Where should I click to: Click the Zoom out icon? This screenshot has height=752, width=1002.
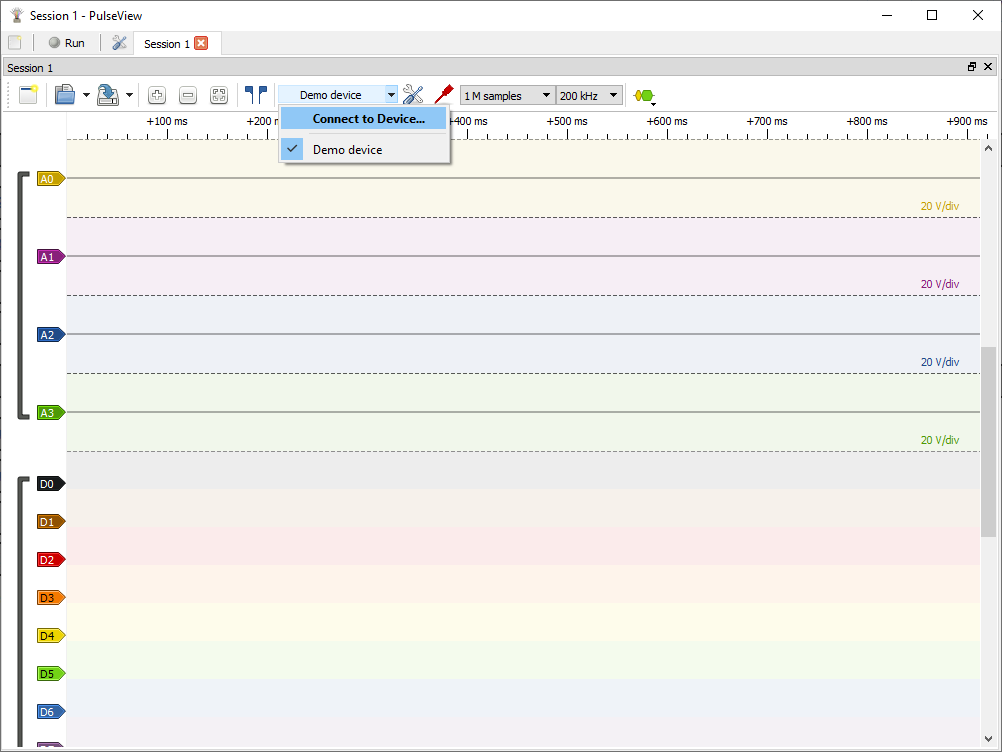tap(188, 95)
